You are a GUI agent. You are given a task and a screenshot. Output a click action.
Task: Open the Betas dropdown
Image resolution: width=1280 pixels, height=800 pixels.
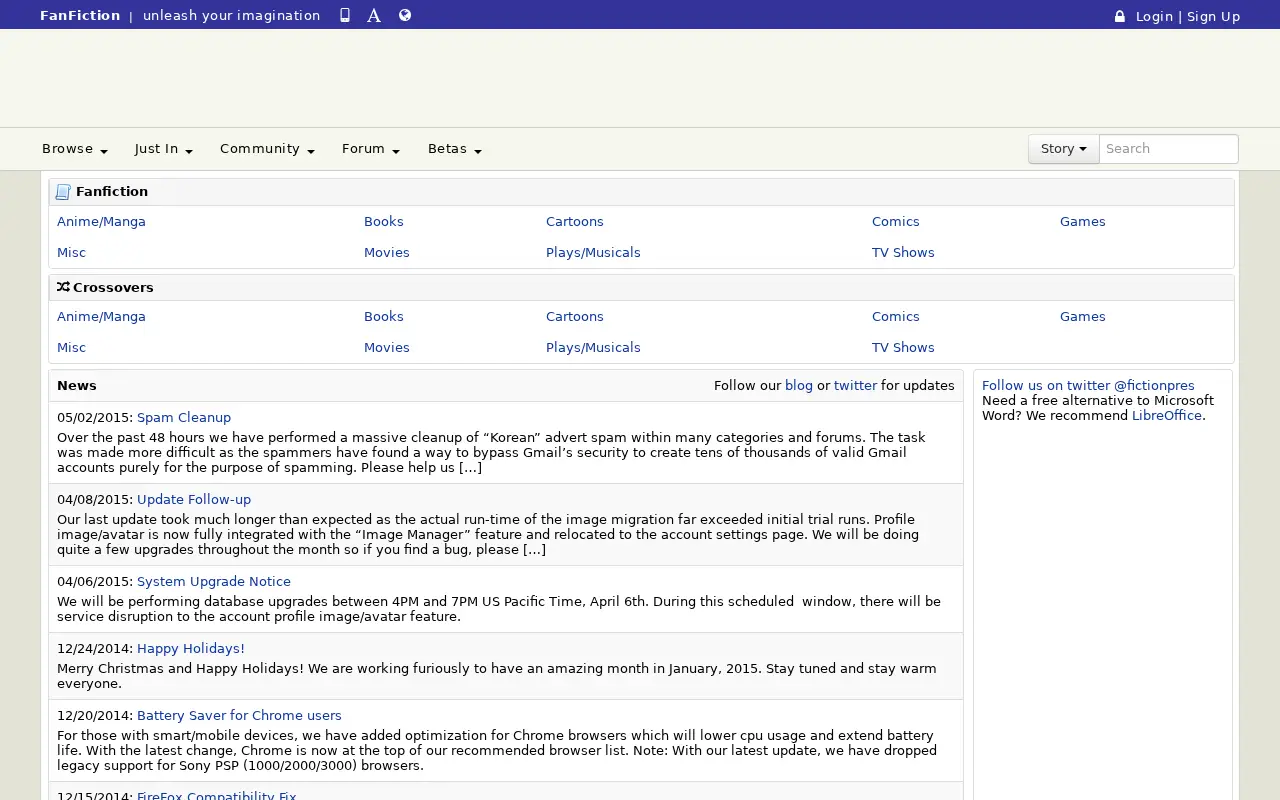coord(455,149)
